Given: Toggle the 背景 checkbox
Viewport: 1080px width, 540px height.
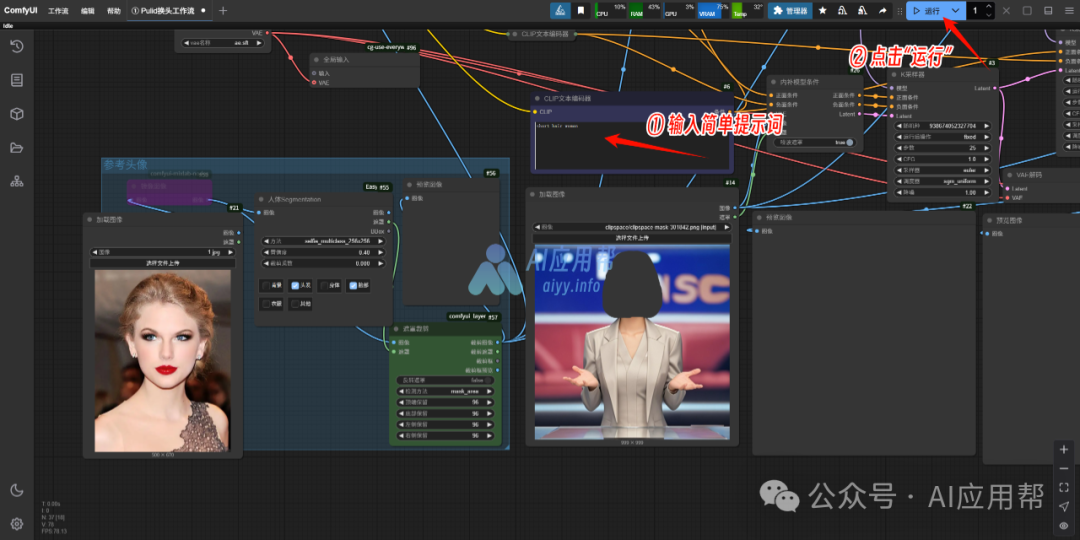Looking at the screenshot, I should click(x=267, y=285).
